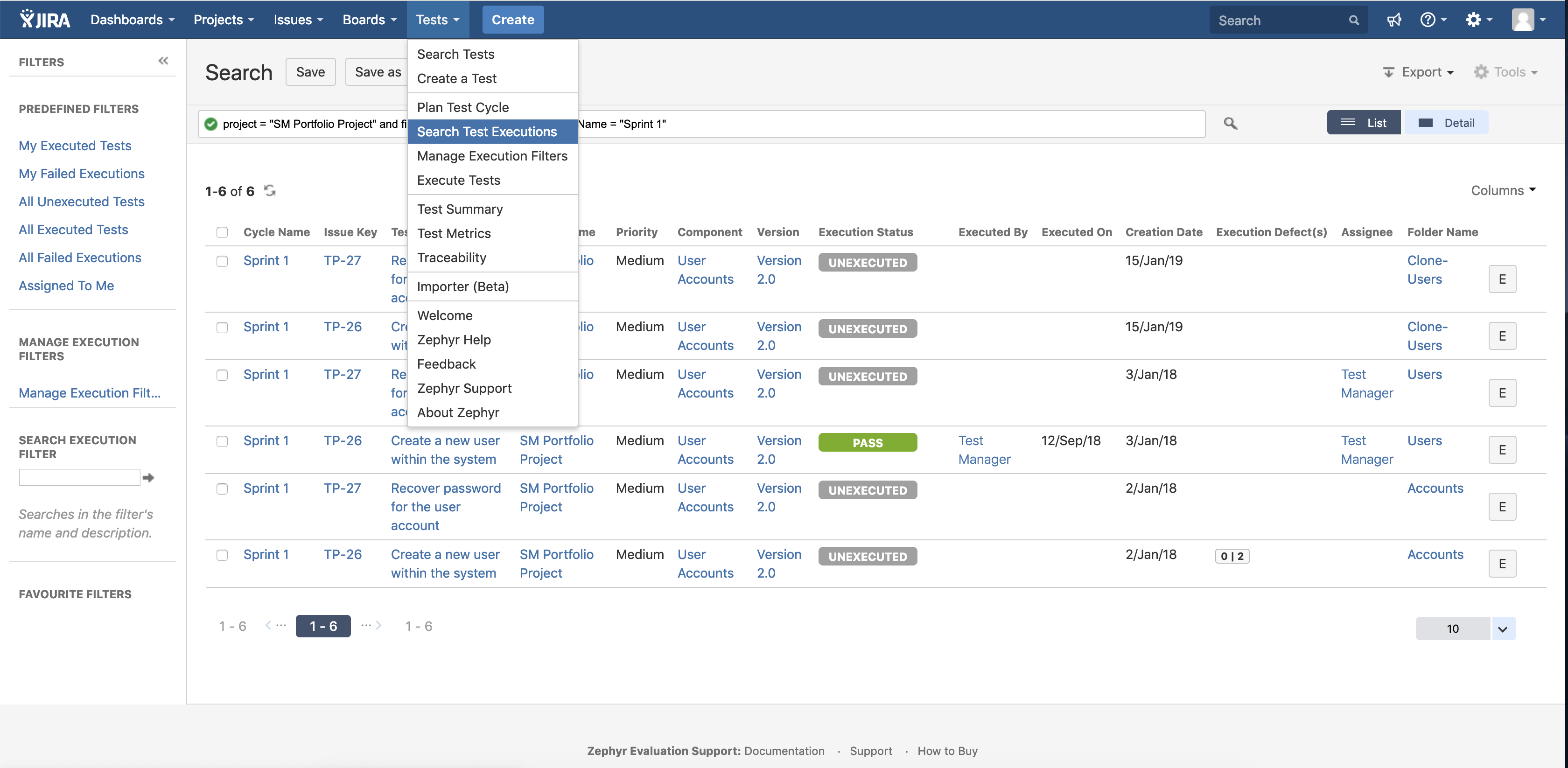Image resolution: width=1568 pixels, height=768 pixels.
Task: Click the magnifier icon to run the ZQL query
Action: (1230, 124)
